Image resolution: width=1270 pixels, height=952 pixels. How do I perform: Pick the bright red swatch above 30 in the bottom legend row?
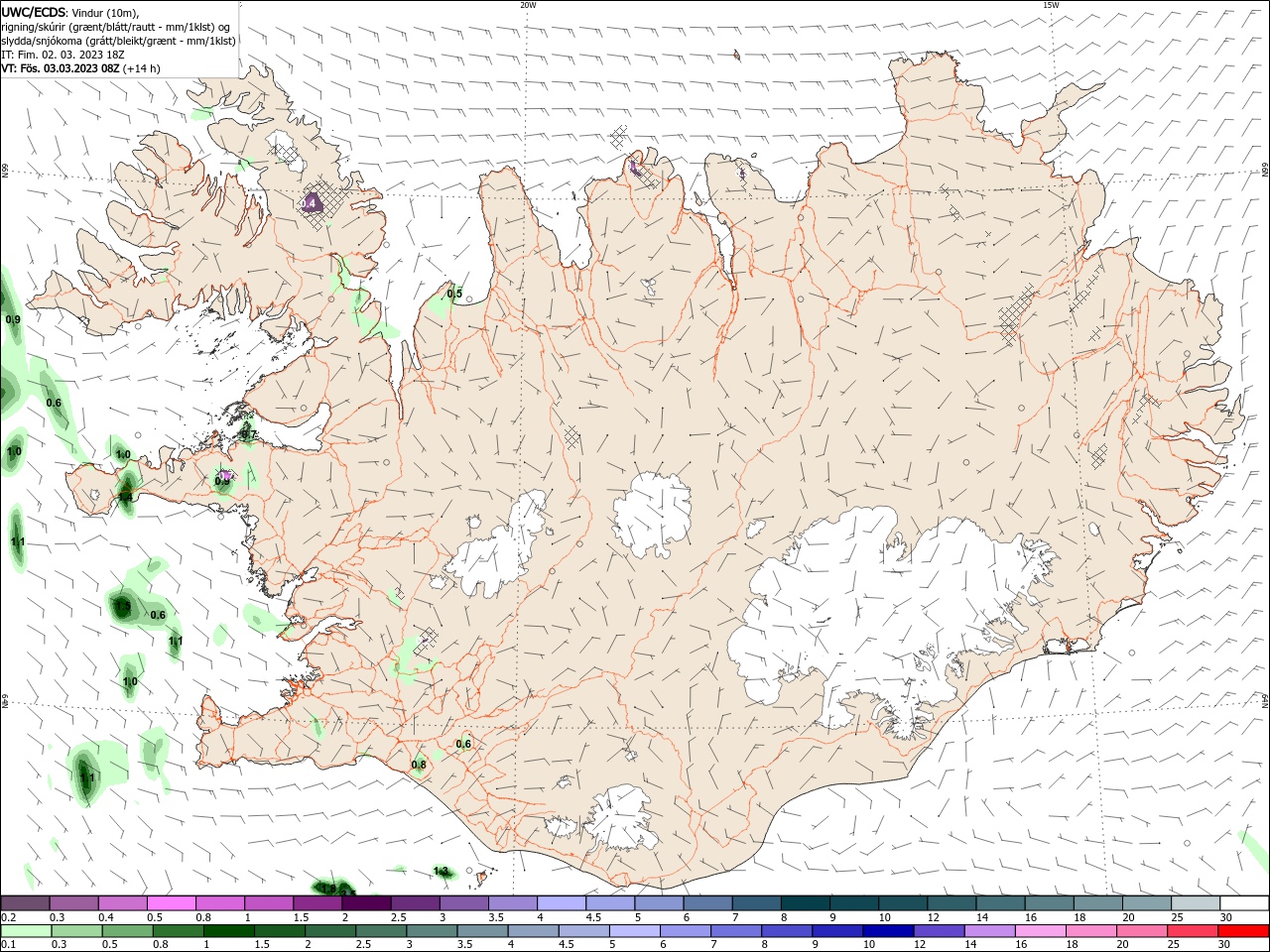1244,931
